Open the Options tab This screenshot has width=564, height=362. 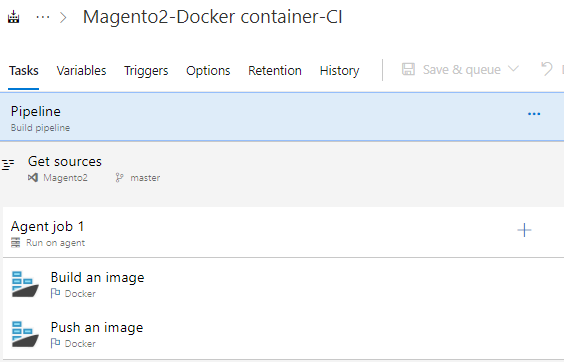(x=208, y=71)
